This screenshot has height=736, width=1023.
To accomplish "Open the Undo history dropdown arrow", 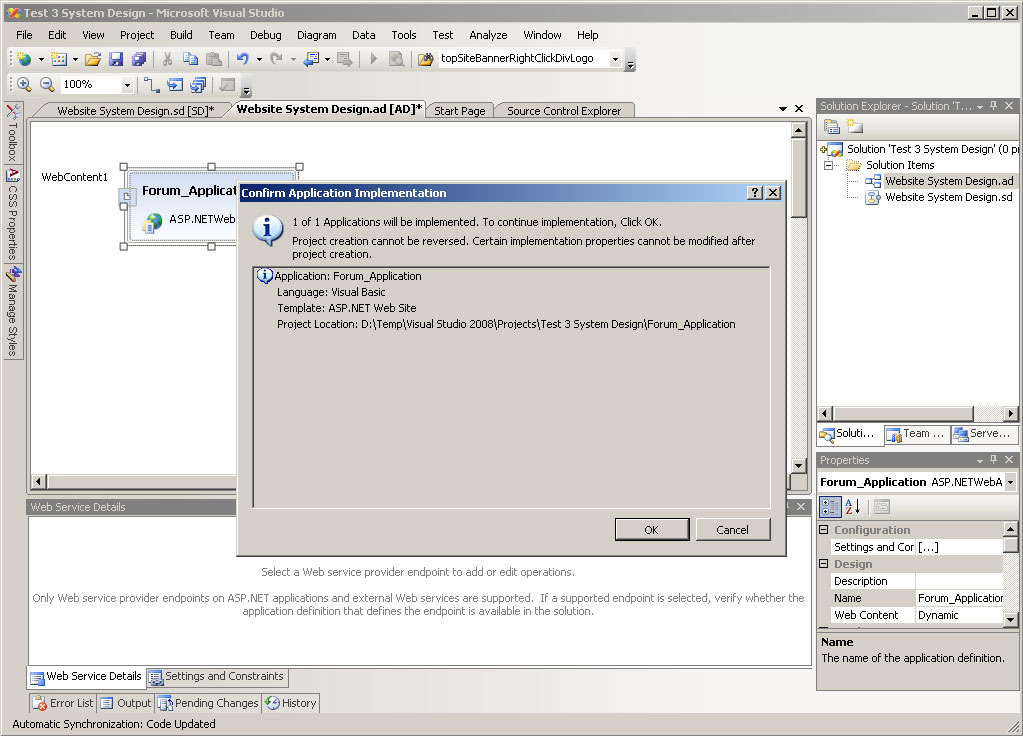I will (259, 59).
